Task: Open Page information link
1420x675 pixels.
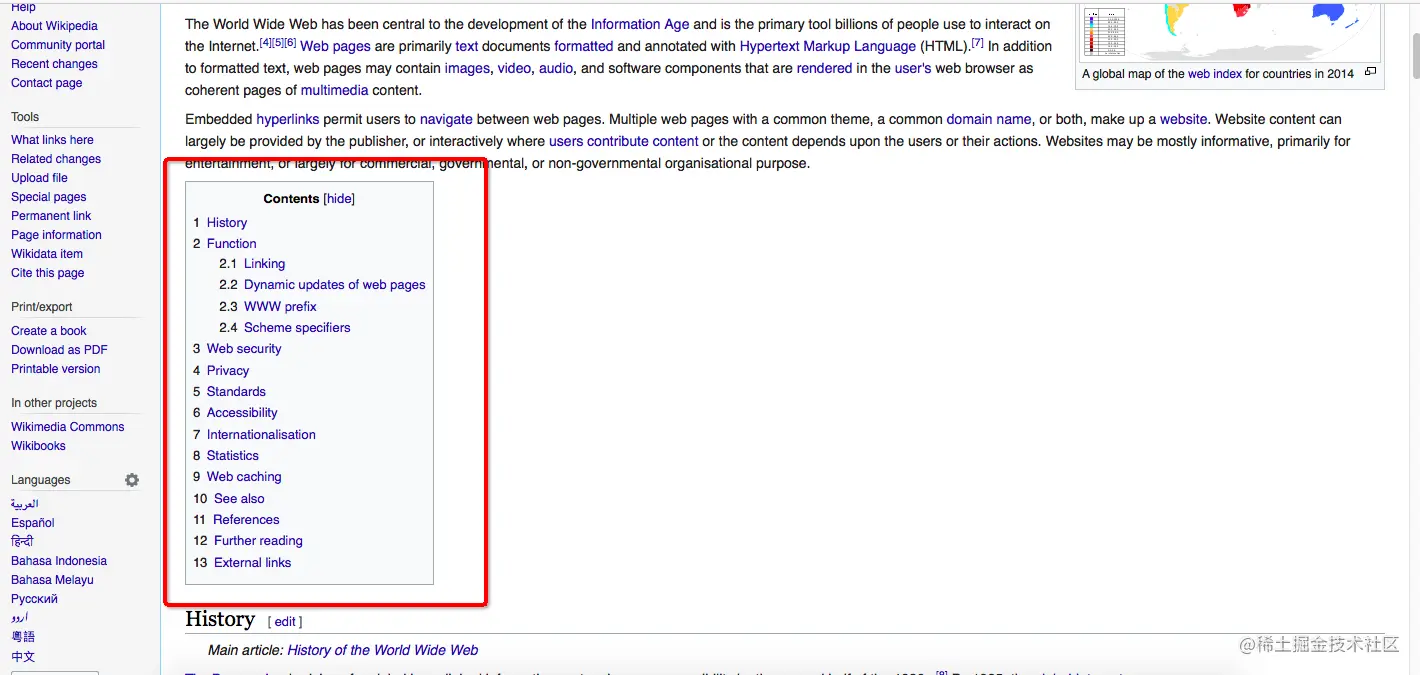Action: click(x=56, y=235)
